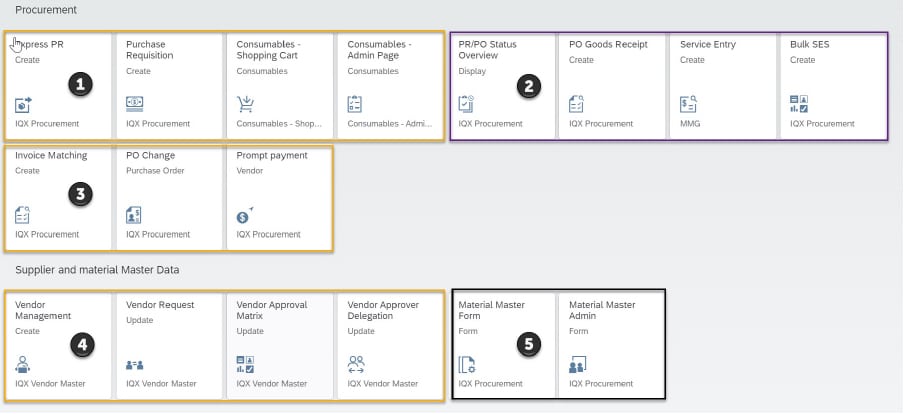
Task: Click IQX Procurement label under Prompt payment
Action: (269, 234)
